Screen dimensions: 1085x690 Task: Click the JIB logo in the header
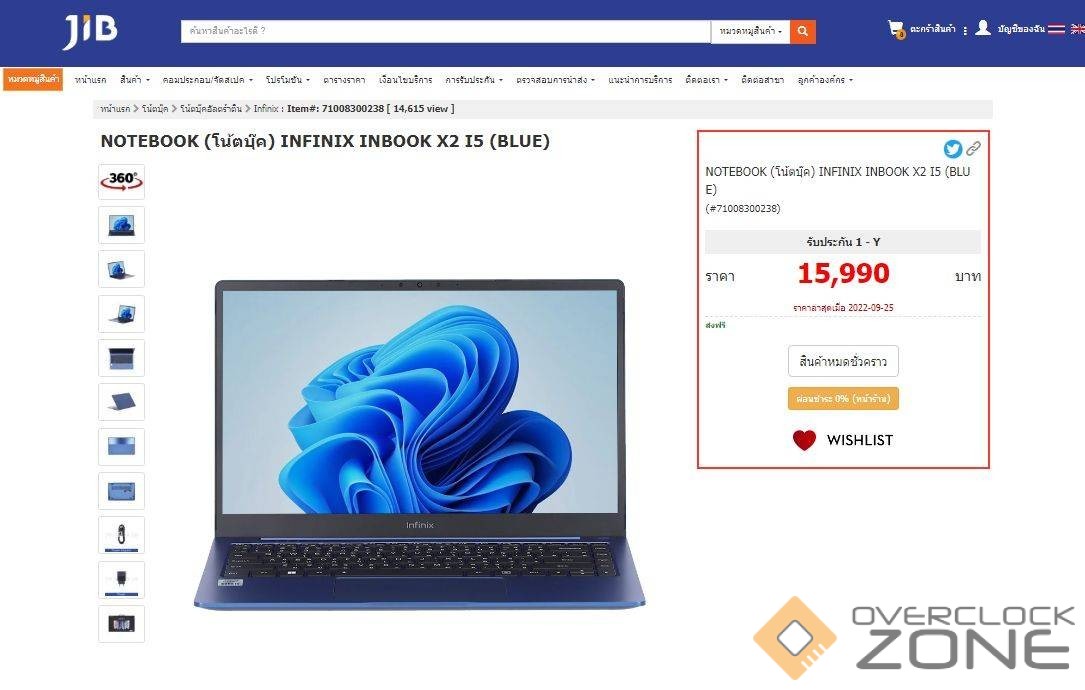tap(91, 31)
